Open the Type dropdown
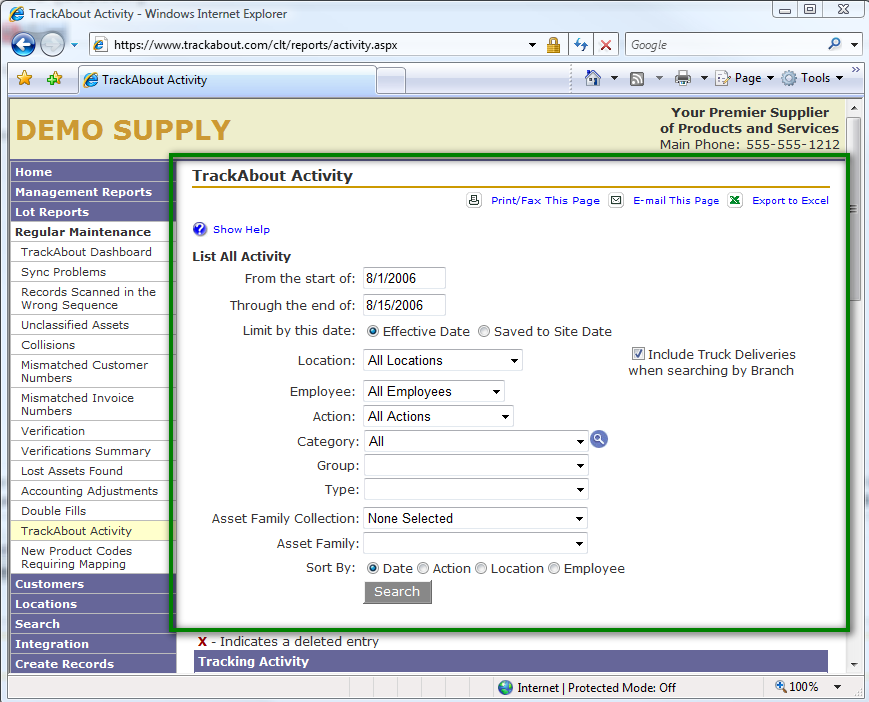This screenshot has width=869, height=702. coord(476,489)
